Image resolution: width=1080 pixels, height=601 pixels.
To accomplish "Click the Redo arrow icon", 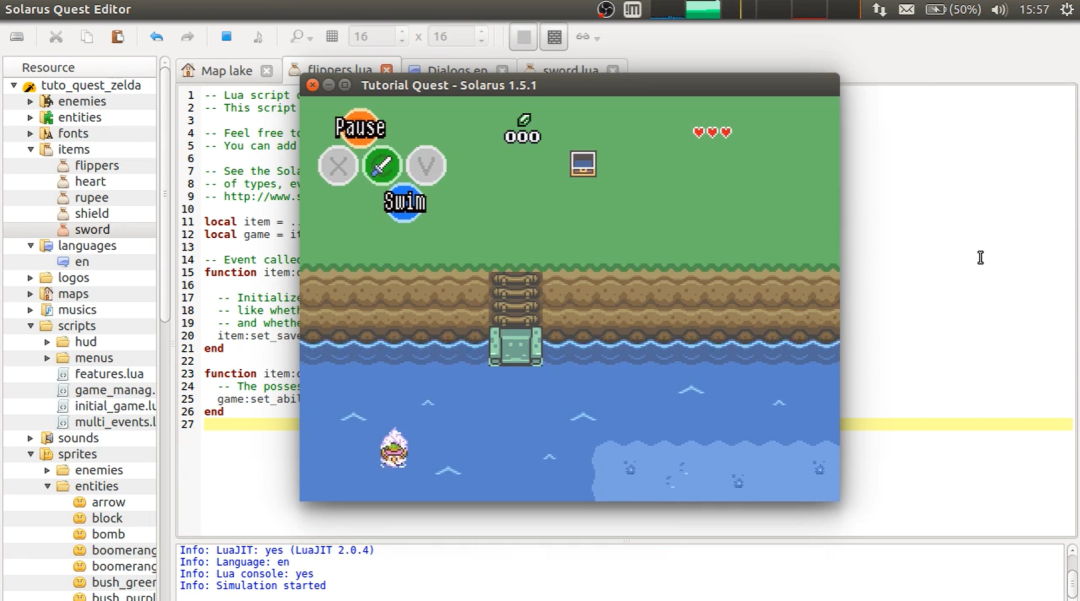I will click(187, 36).
